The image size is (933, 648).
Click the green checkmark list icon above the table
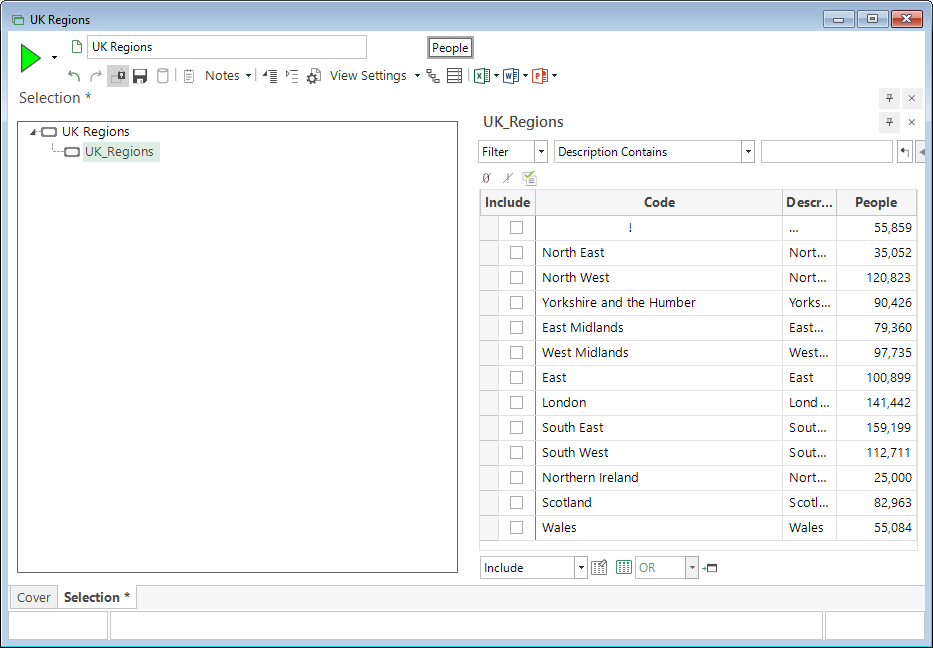pyautogui.click(x=529, y=178)
